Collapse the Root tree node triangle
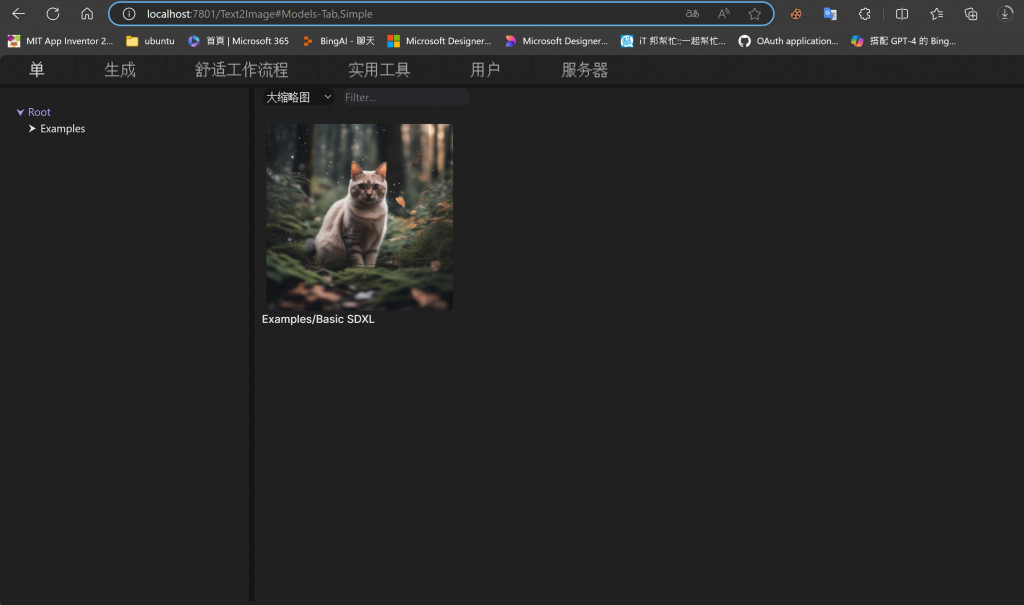 pyautogui.click(x=20, y=112)
